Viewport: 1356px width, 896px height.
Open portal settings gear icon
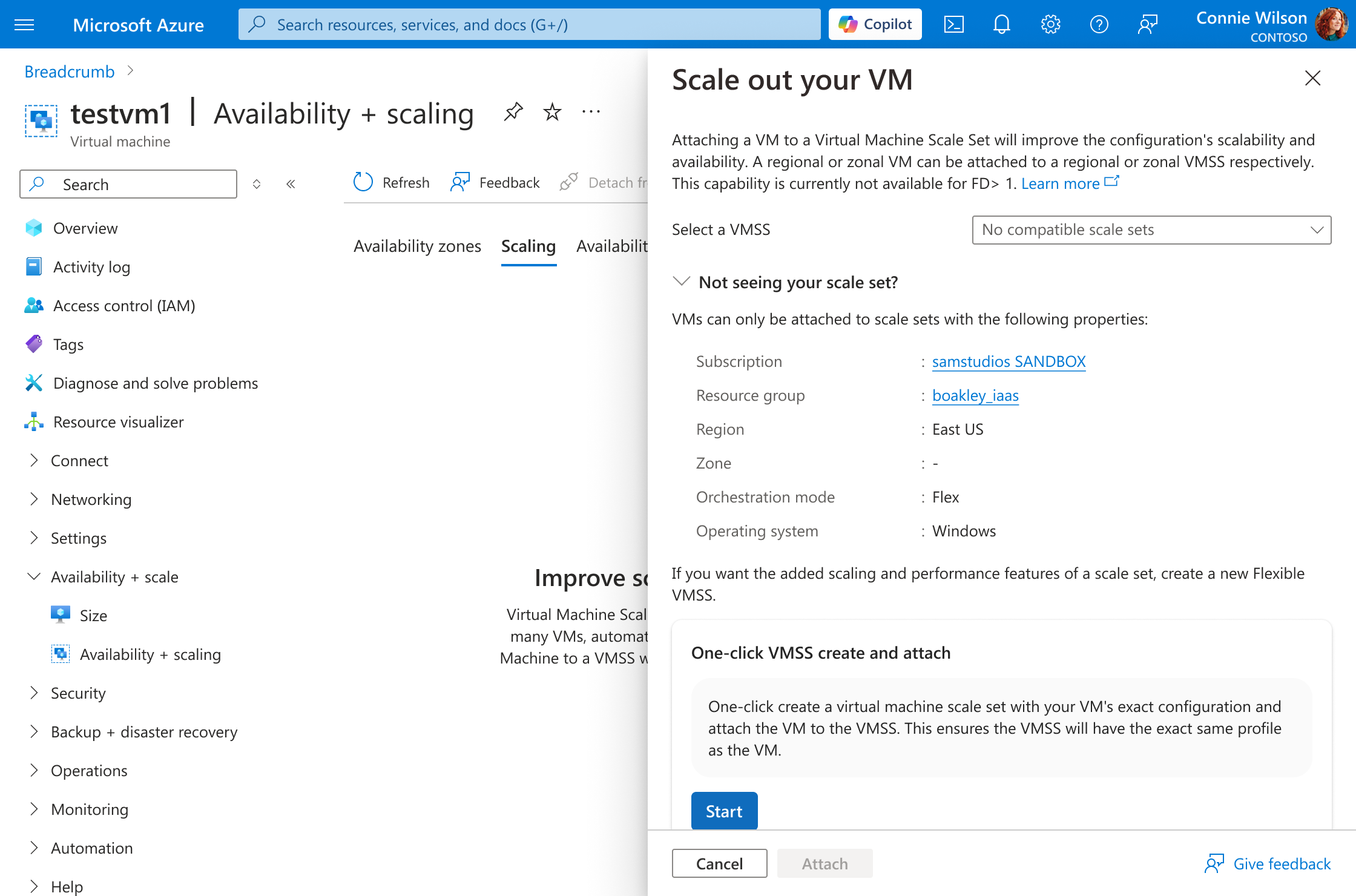pos(1050,24)
